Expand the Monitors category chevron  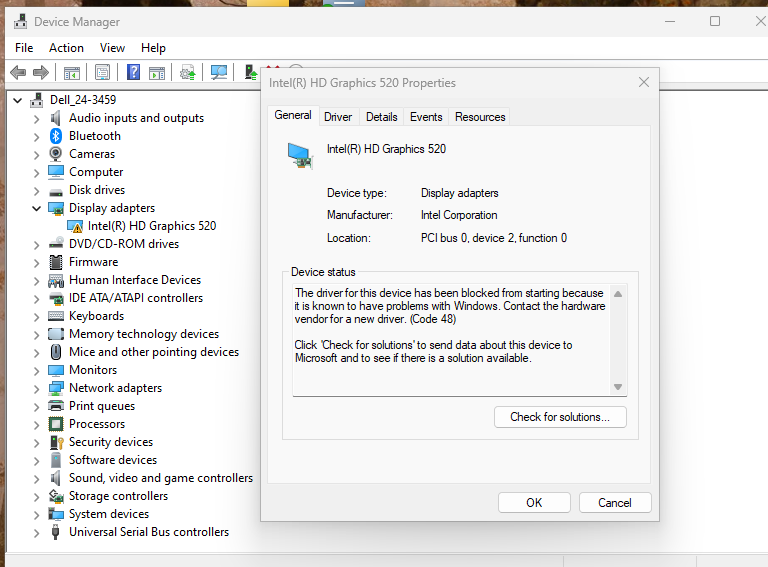pyautogui.click(x=36, y=371)
